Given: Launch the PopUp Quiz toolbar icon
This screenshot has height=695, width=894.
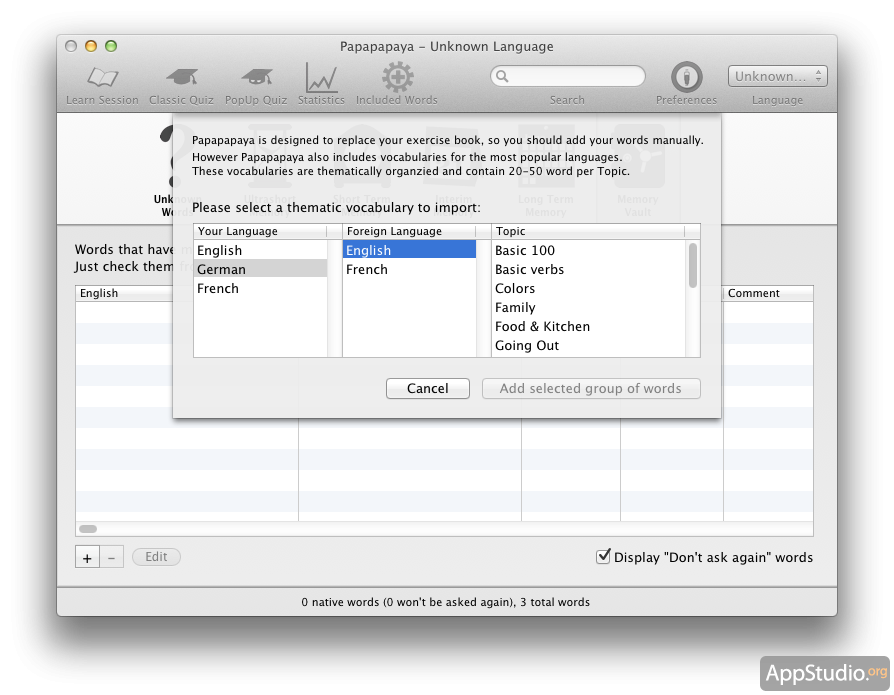Looking at the screenshot, I should click(x=255, y=78).
